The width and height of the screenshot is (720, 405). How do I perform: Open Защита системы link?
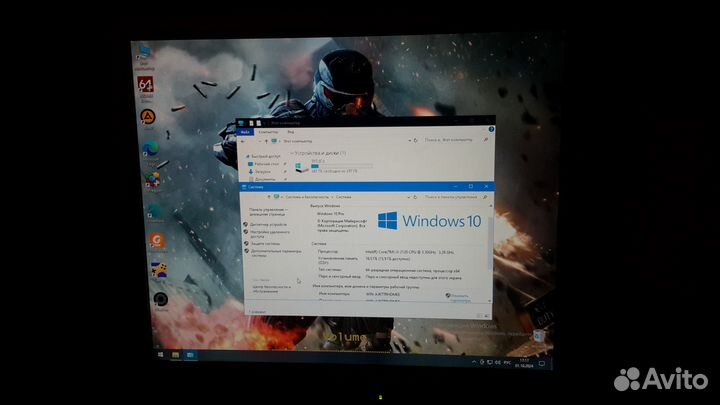pyautogui.click(x=265, y=244)
